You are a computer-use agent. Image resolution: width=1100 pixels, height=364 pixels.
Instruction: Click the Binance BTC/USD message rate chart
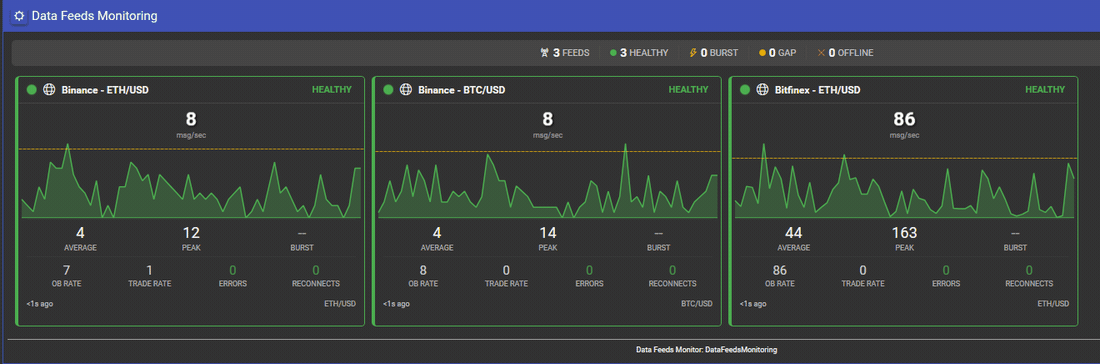pyautogui.click(x=547, y=180)
